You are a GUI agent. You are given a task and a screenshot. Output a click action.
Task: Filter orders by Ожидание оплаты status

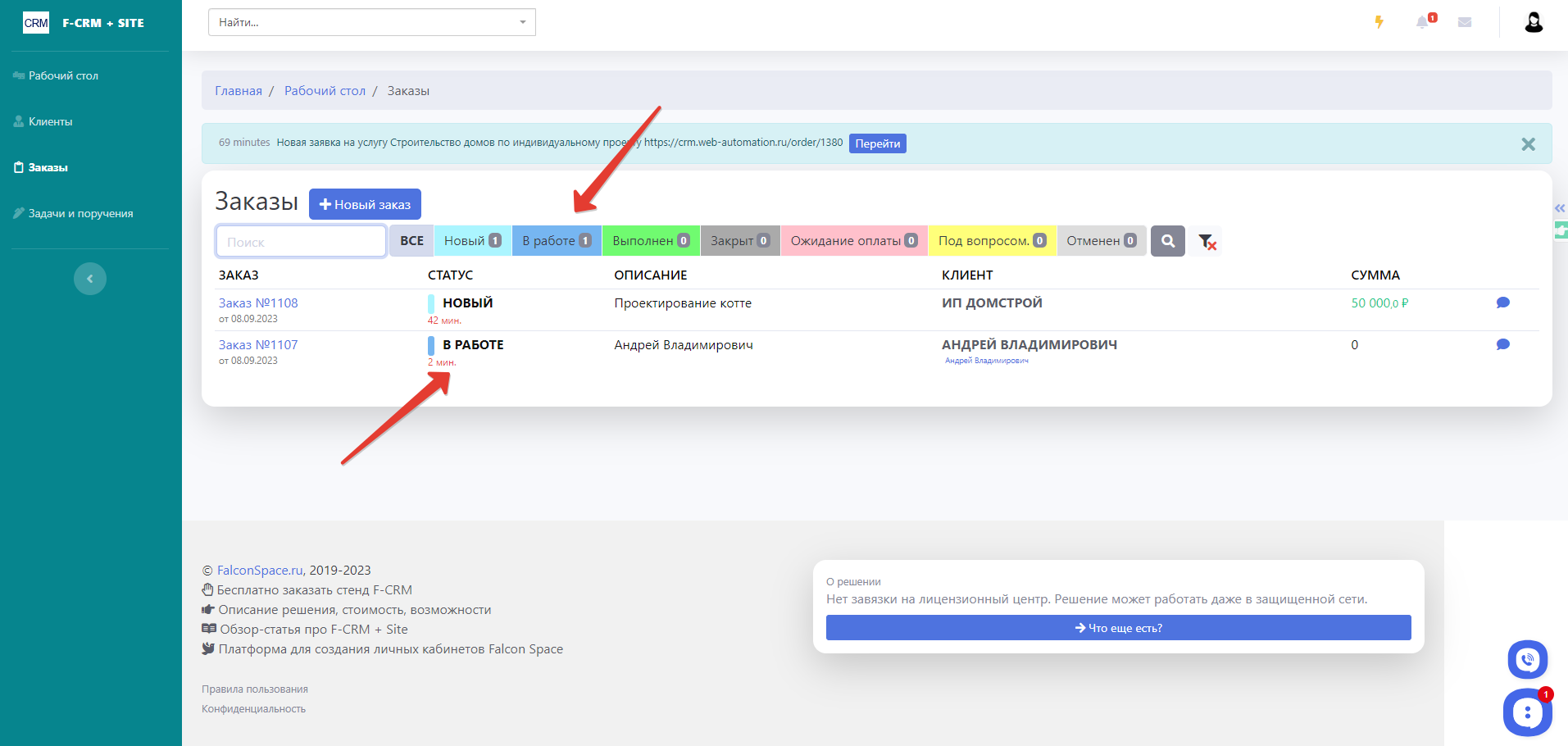pos(853,241)
